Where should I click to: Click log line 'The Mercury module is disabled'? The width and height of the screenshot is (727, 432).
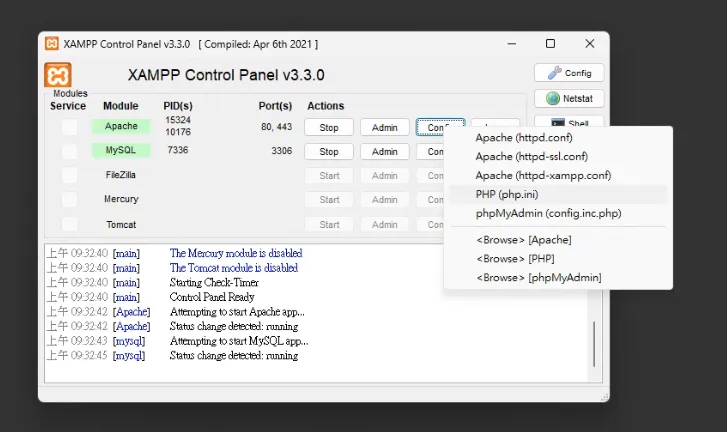(236, 253)
